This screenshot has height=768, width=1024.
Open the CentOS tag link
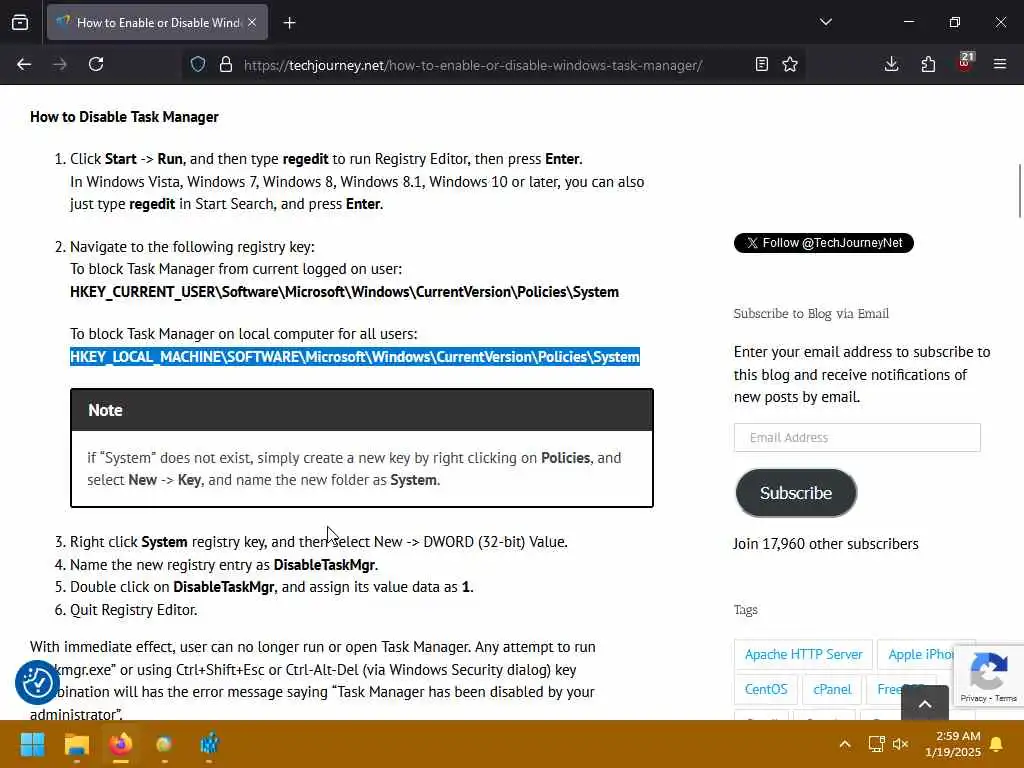[765, 690]
